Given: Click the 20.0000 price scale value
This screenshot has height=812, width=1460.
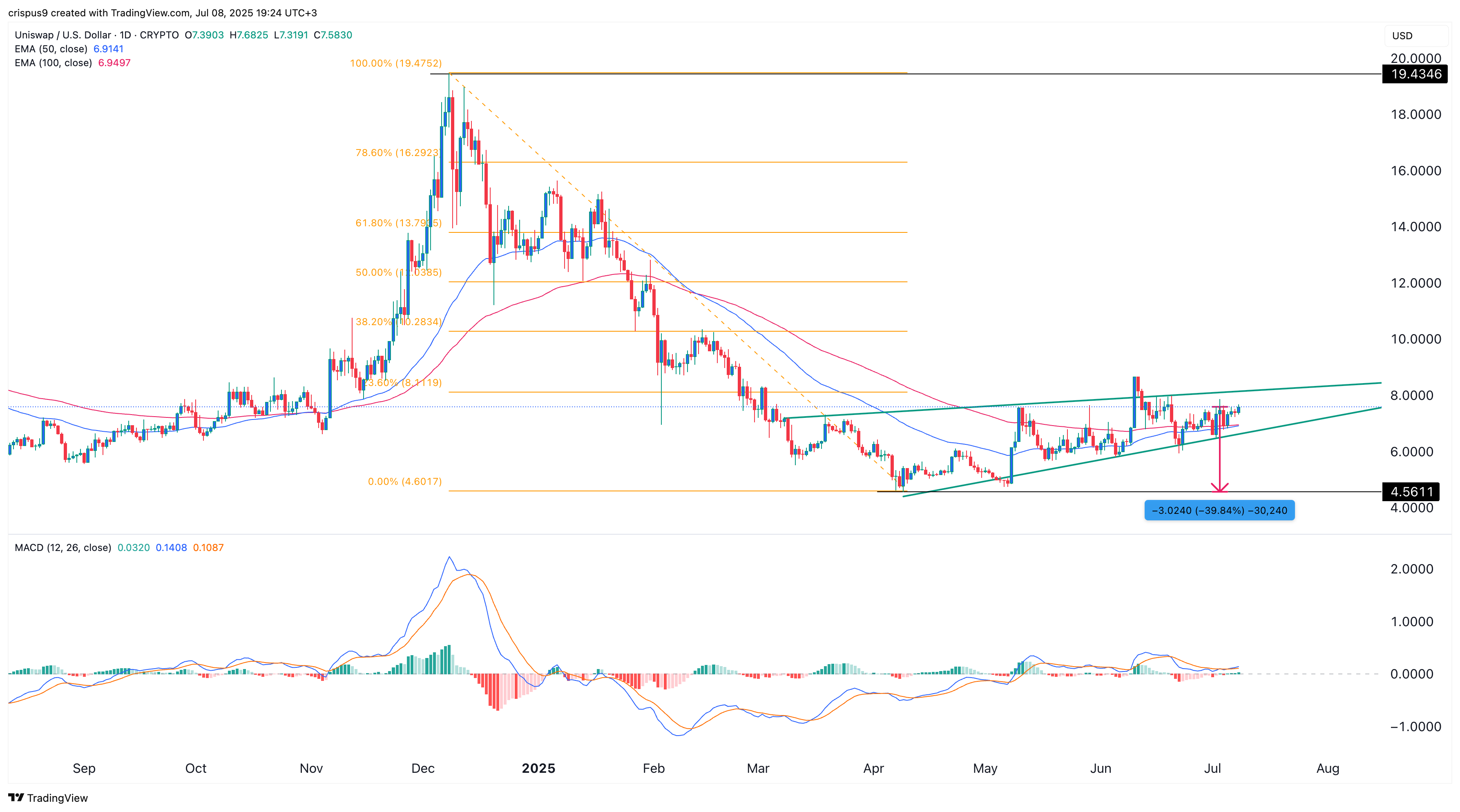Looking at the screenshot, I should pos(1415,58).
